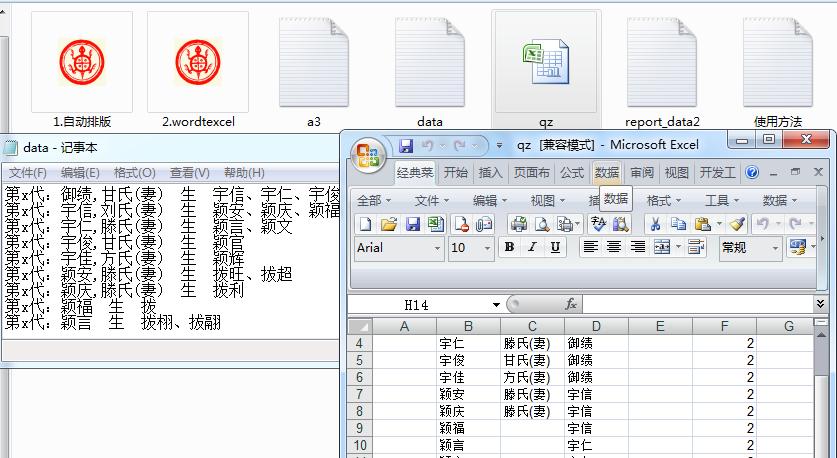Align cell text left
This screenshot has height=458, width=837.
tap(590, 247)
